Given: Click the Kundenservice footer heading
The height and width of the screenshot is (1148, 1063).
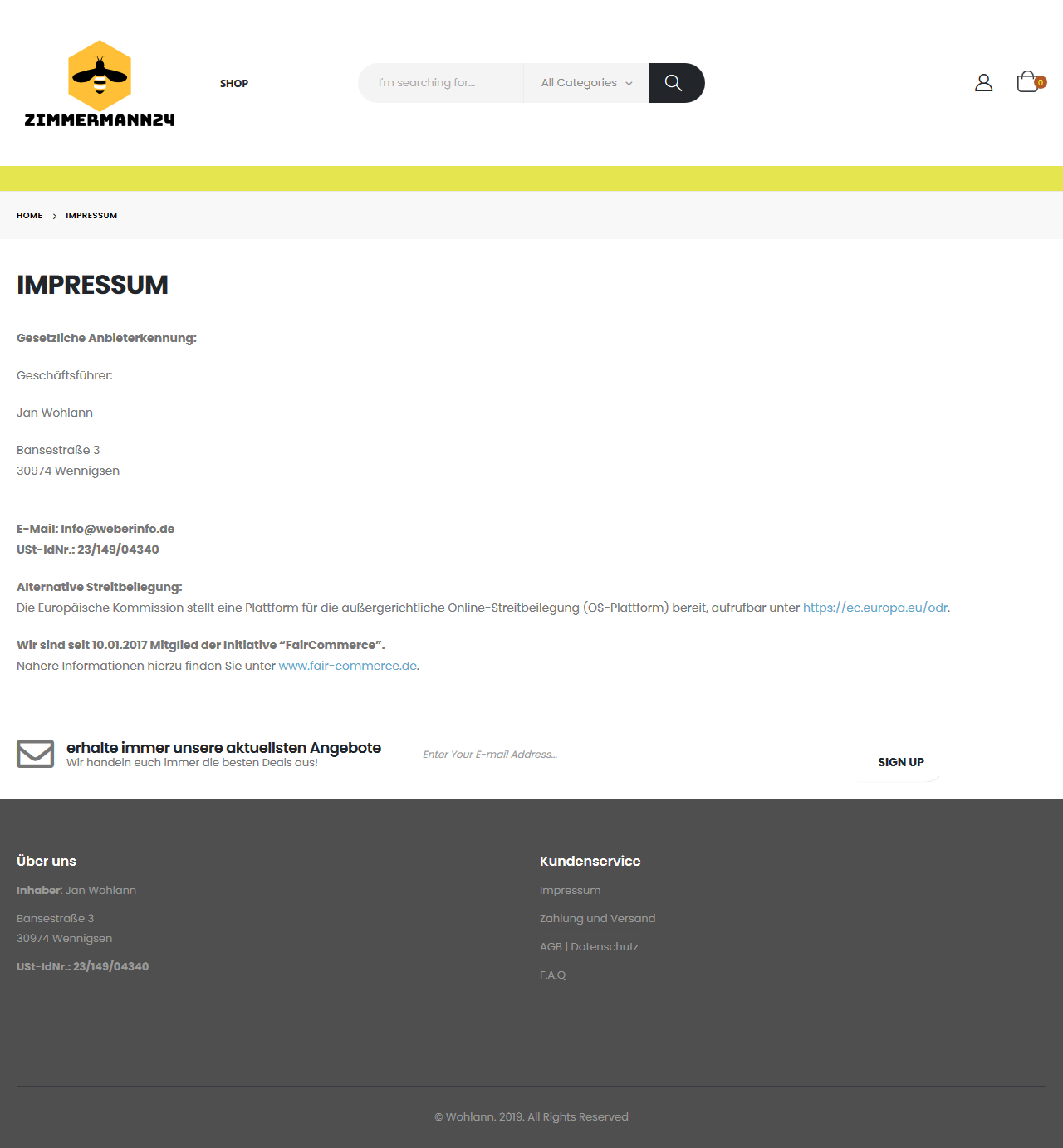Looking at the screenshot, I should (590, 861).
